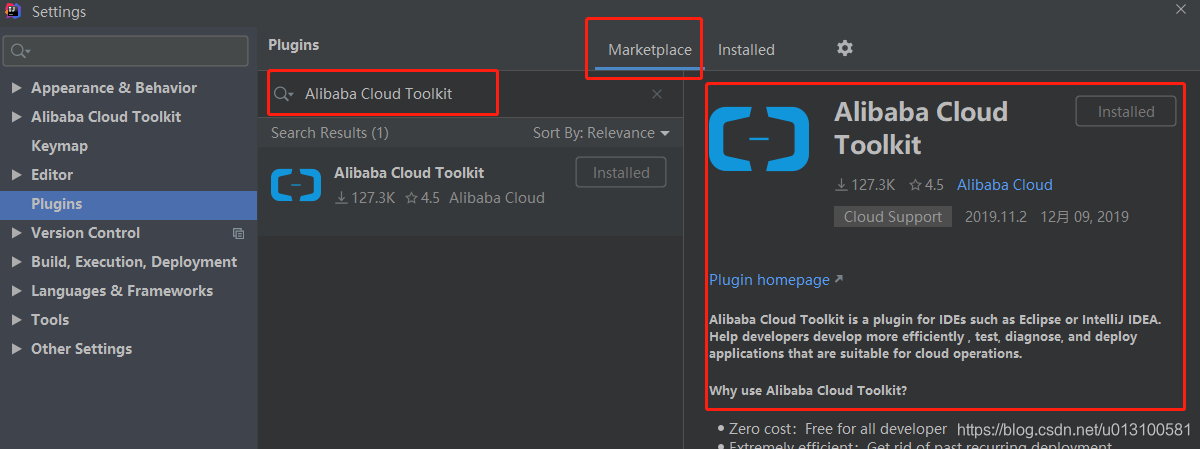Click the IntelliJ Settings window icon

tap(14, 11)
